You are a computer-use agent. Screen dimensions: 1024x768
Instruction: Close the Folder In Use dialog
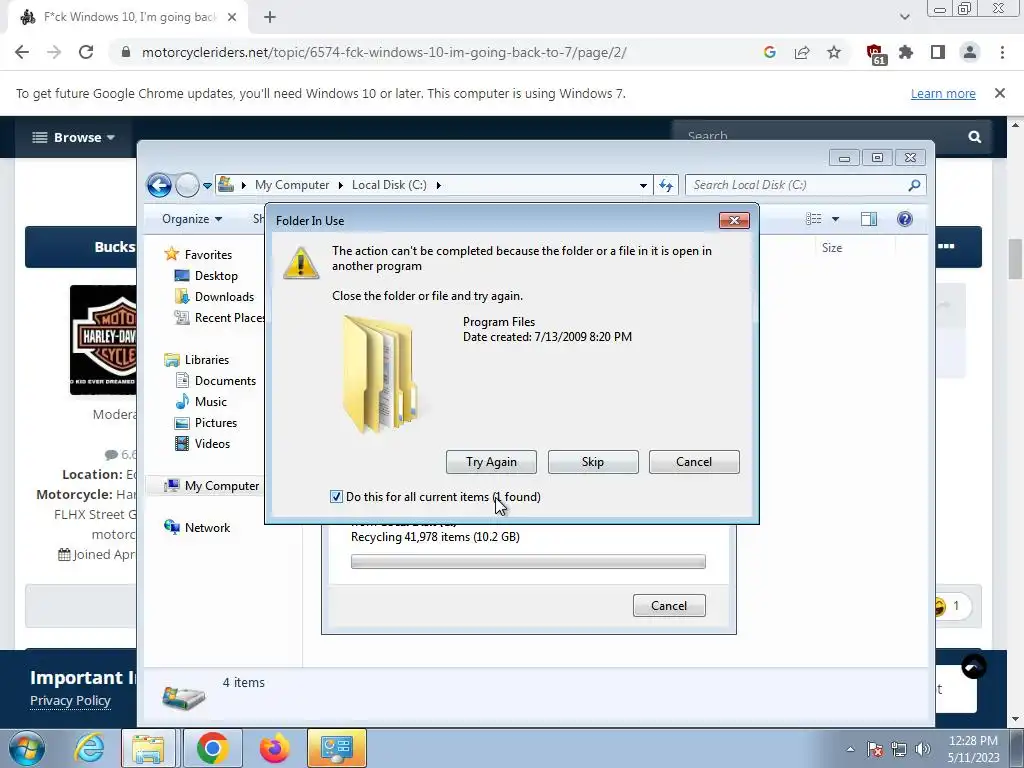click(734, 221)
